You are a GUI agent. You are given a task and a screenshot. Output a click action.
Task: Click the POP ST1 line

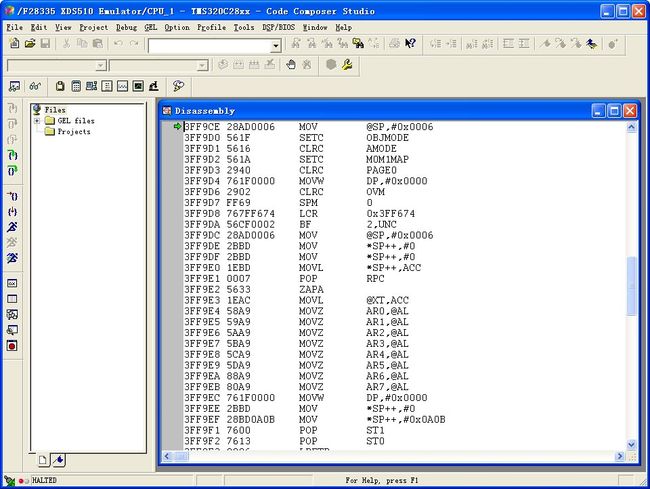pyautogui.click(x=284, y=430)
